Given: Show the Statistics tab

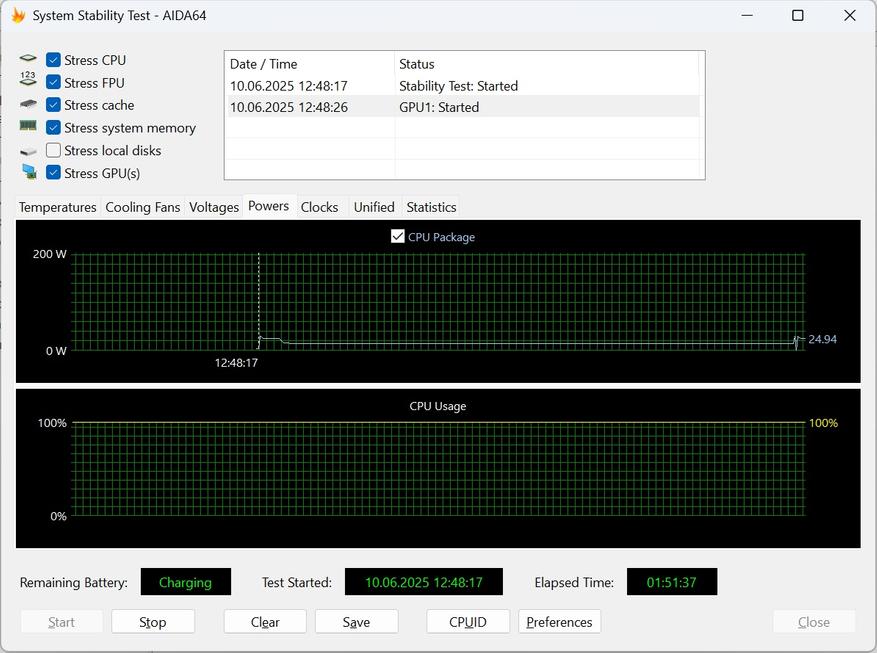Looking at the screenshot, I should [x=431, y=207].
